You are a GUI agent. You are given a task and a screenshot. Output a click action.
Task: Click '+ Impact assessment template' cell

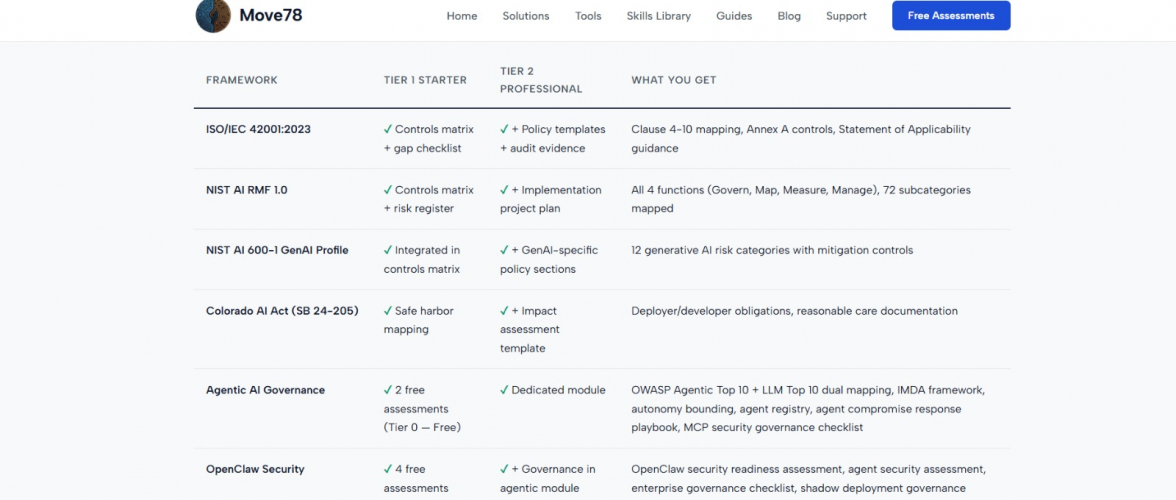(530, 329)
